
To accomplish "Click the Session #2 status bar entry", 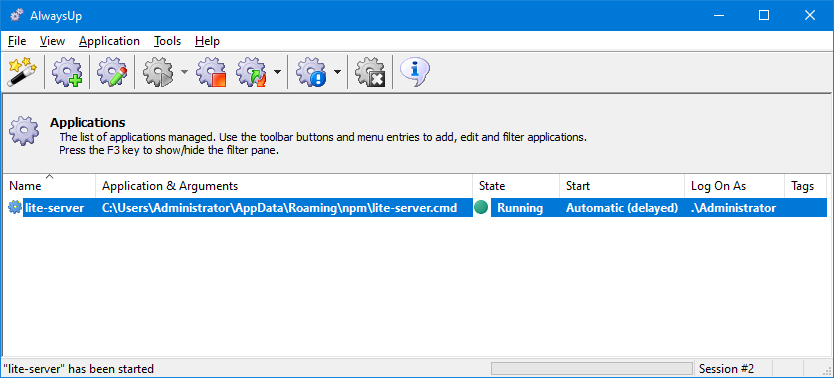I will click(726, 368).
